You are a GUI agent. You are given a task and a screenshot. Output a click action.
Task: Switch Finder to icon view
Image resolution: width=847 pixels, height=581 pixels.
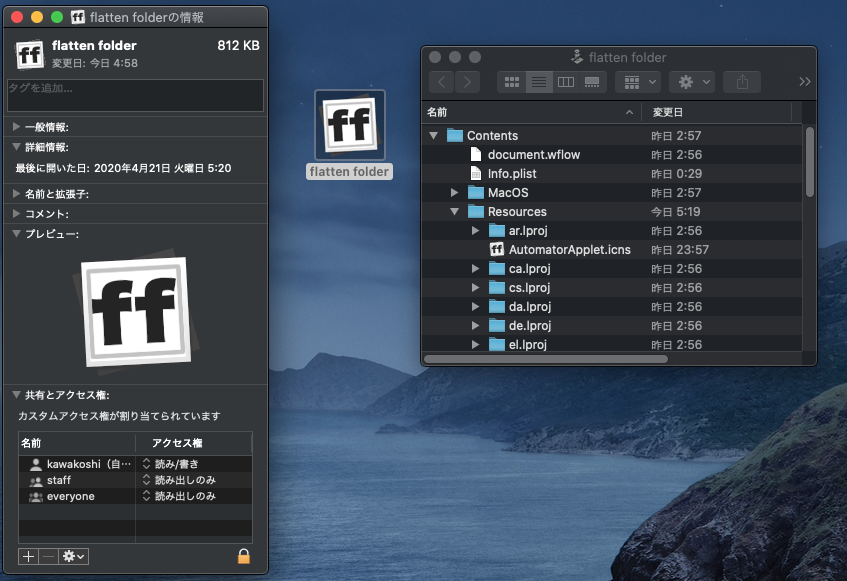tap(511, 82)
